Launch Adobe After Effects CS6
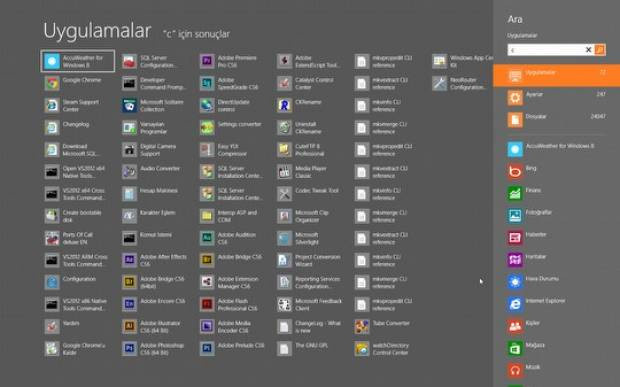The image size is (620, 387). point(156,260)
